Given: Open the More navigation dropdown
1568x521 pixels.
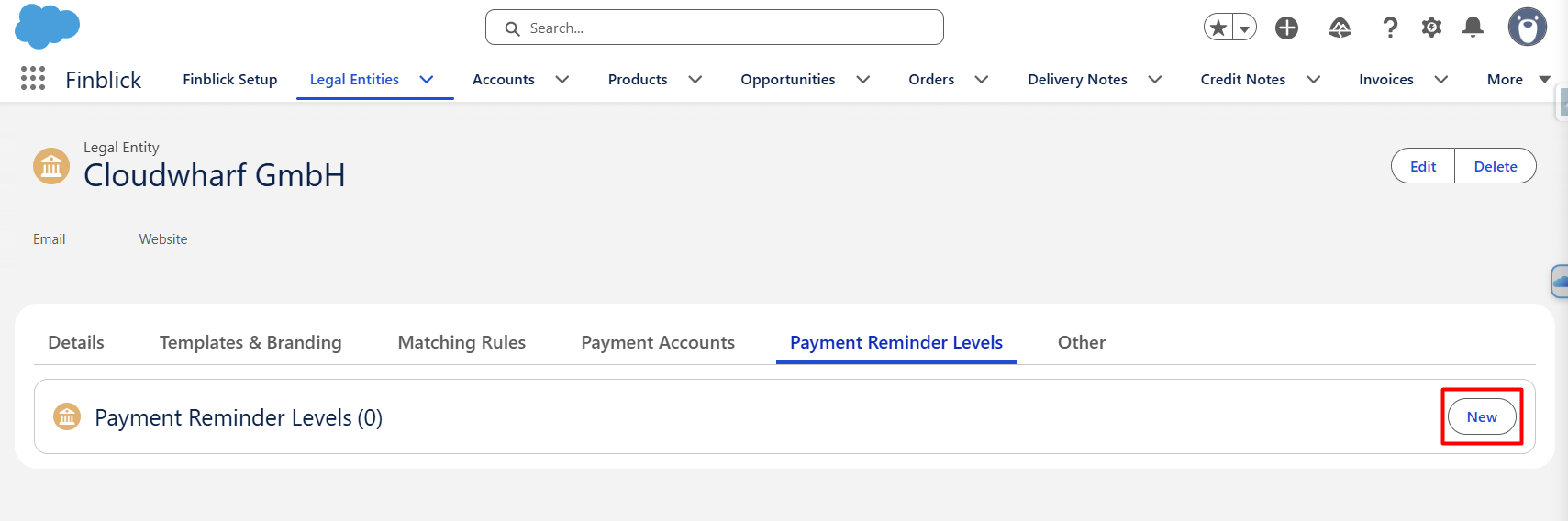Looking at the screenshot, I should 1518,80.
